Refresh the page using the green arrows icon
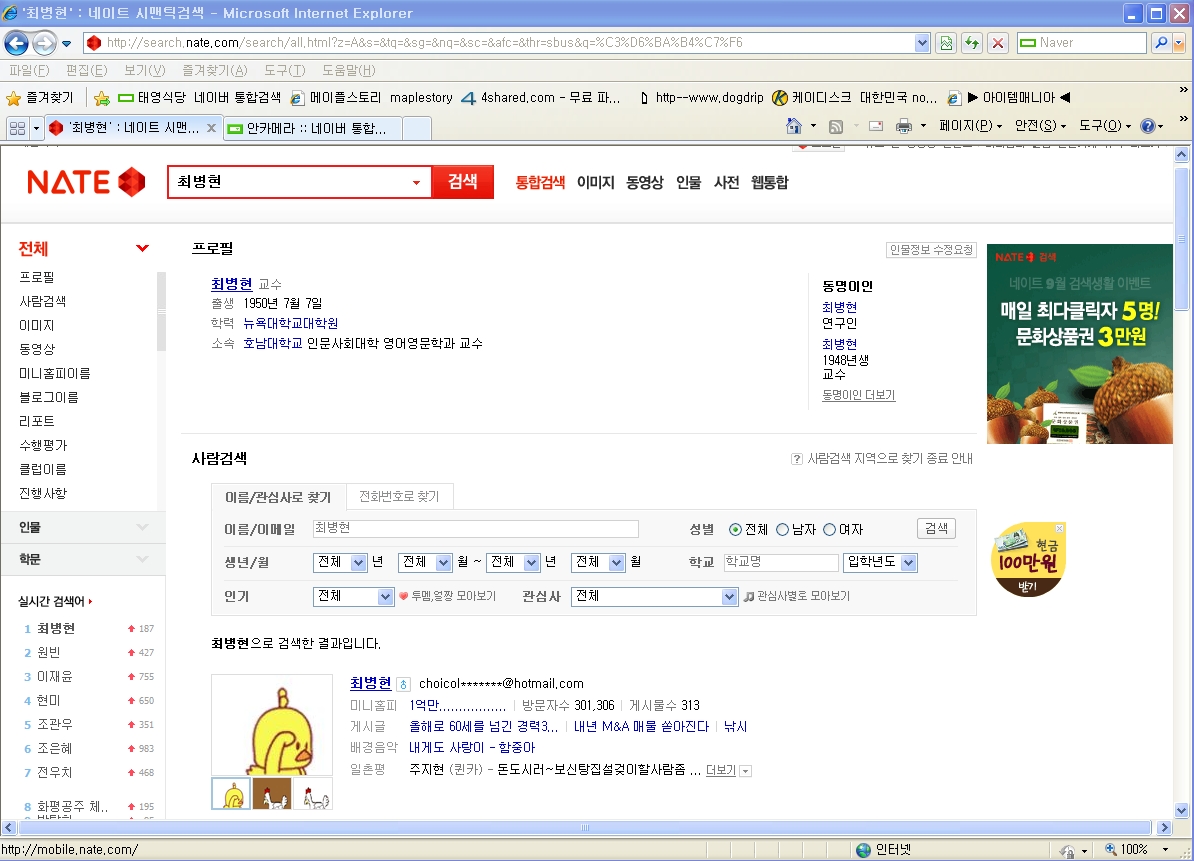 [x=972, y=43]
